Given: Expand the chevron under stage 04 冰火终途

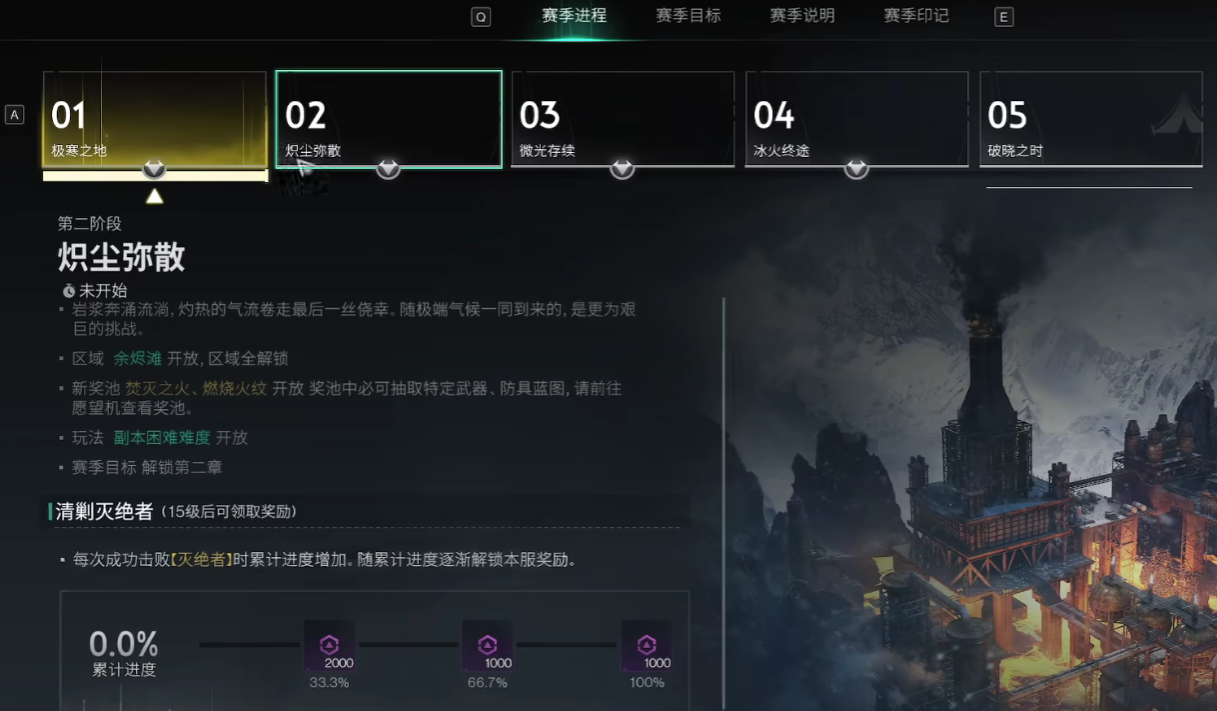Looking at the screenshot, I should click(856, 169).
